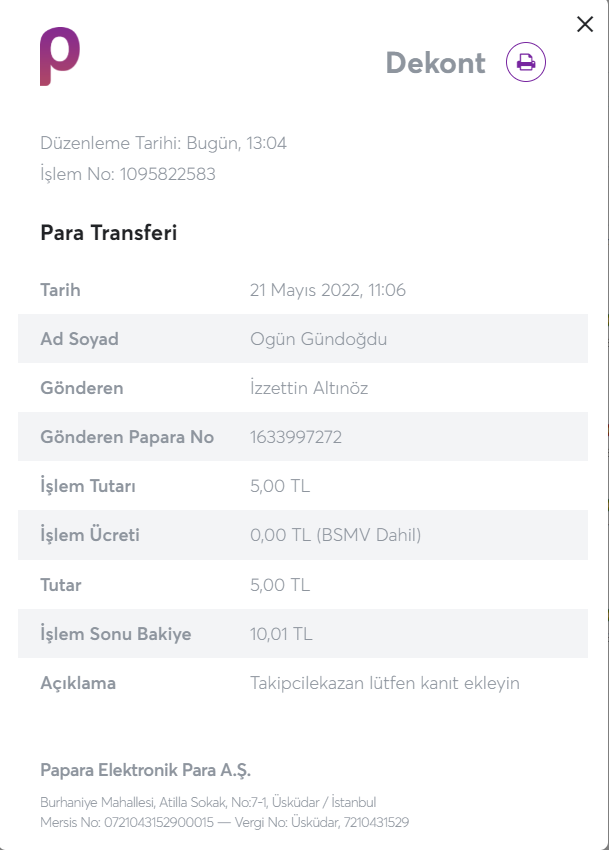Click the Papara Elektronik Para A.Ş. footer
Viewport: 609px width, 850px height.
pos(145,770)
